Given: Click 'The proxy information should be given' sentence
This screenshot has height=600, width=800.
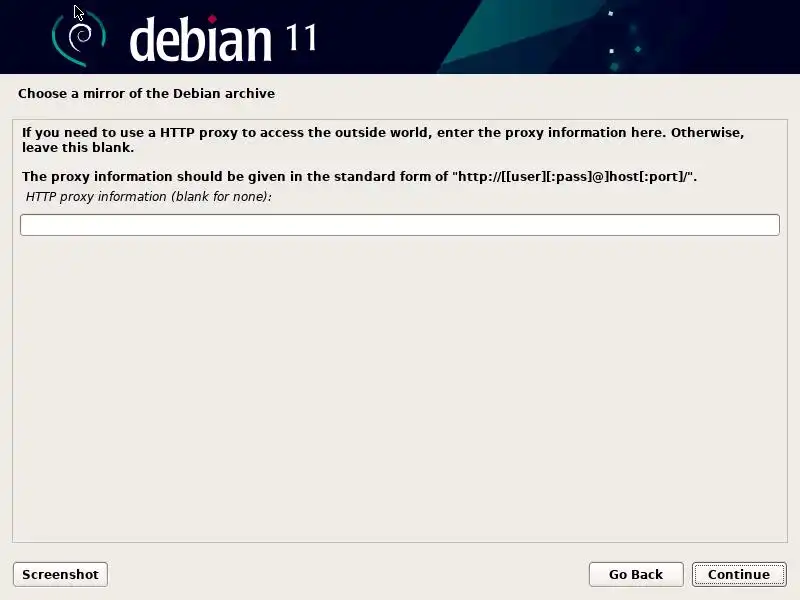Looking at the screenshot, I should [x=359, y=177].
